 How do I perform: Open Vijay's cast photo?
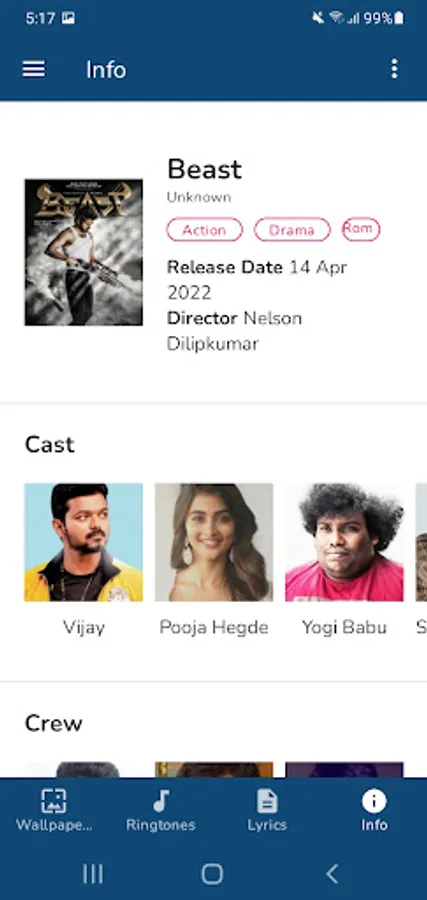(83, 542)
